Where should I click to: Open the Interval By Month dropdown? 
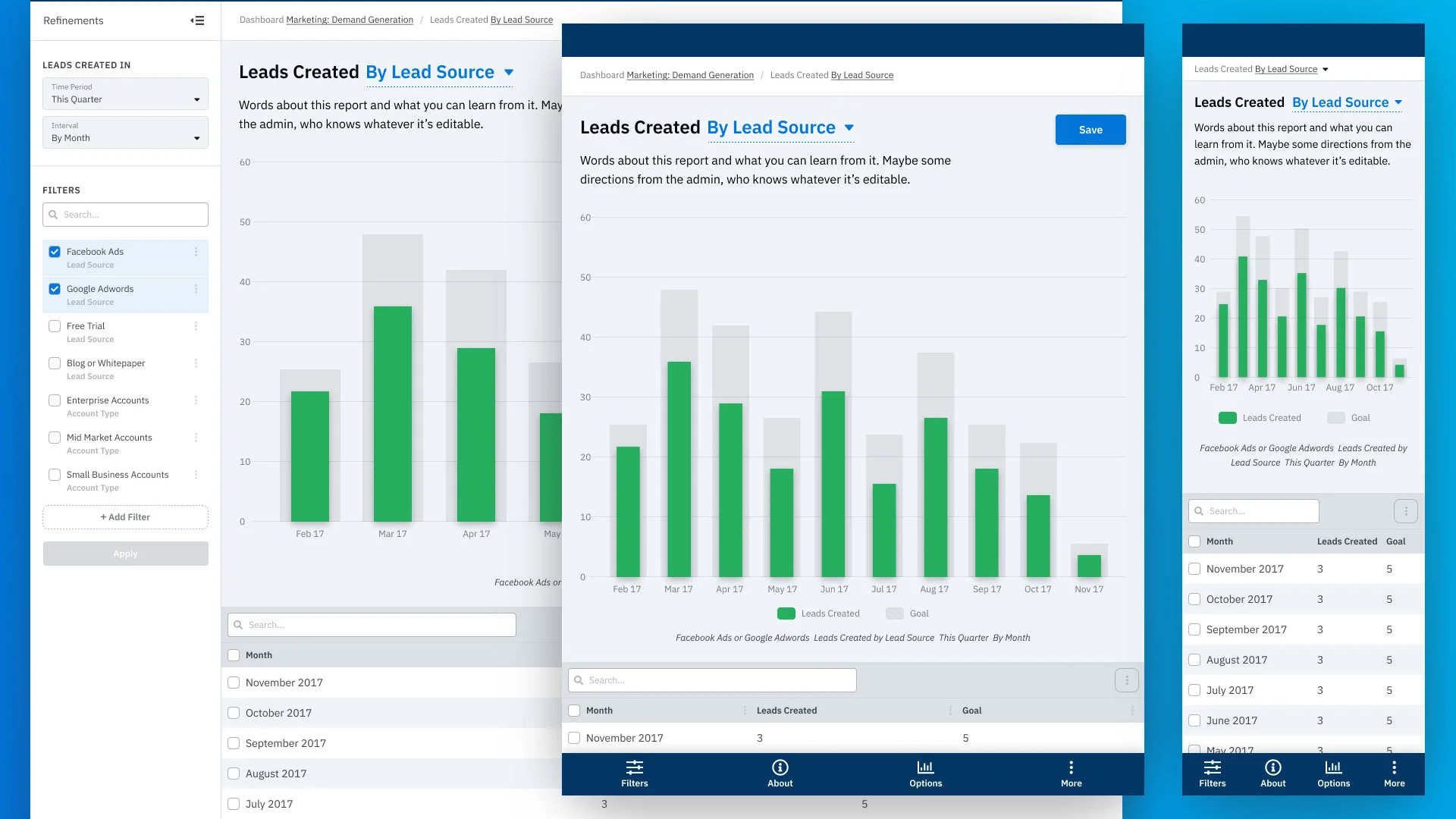point(125,133)
